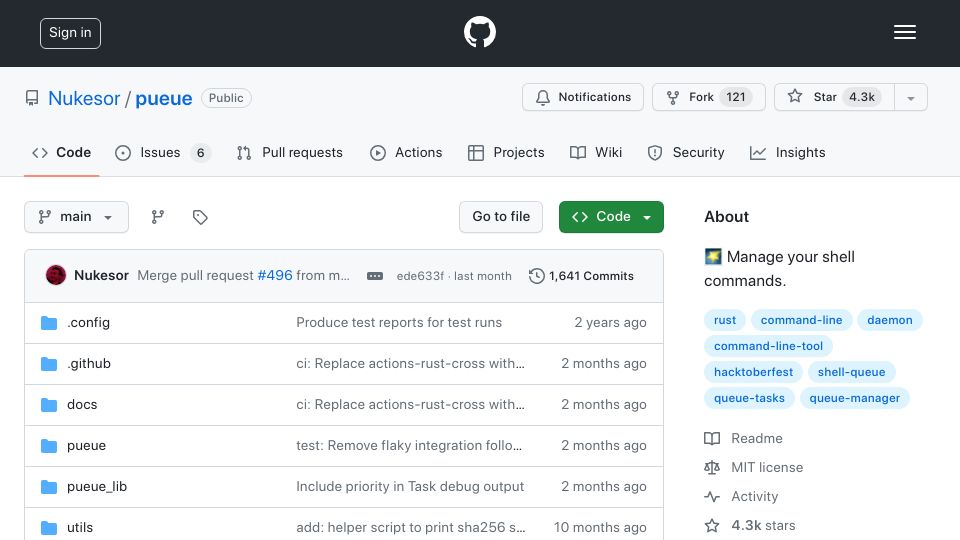Viewport: 960px width, 540px height.
Task: Open the pueue repository name link
Action: click(163, 98)
